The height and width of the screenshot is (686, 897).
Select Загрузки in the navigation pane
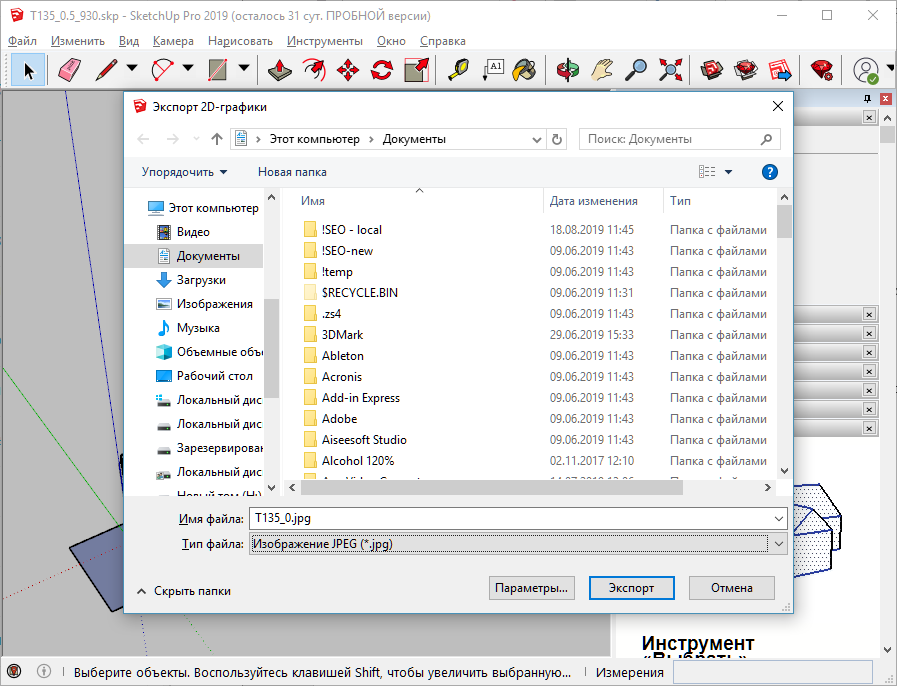point(200,280)
